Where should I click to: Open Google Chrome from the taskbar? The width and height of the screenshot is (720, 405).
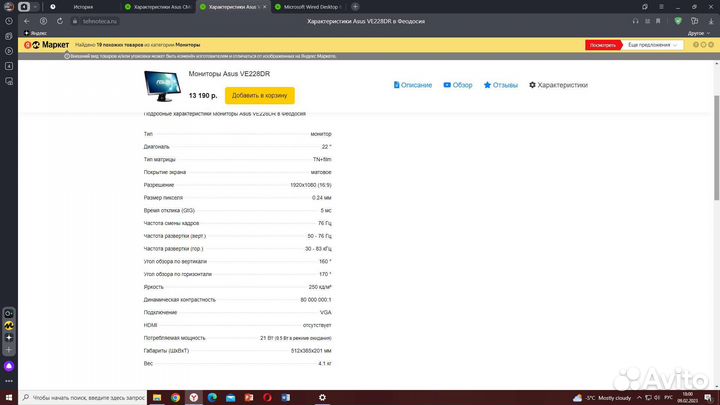tap(175, 398)
